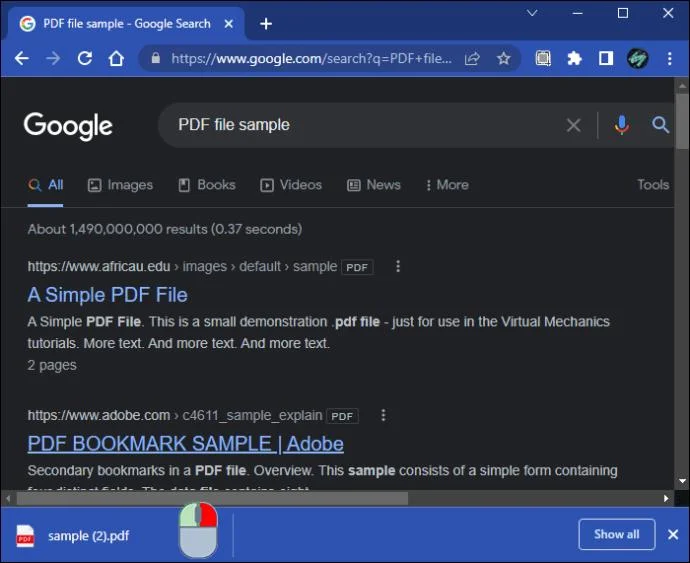Image resolution: width=690 pixels, height=563 pixels.
Task: Click the browser forward arrow
Action: [x=53, y=58]
